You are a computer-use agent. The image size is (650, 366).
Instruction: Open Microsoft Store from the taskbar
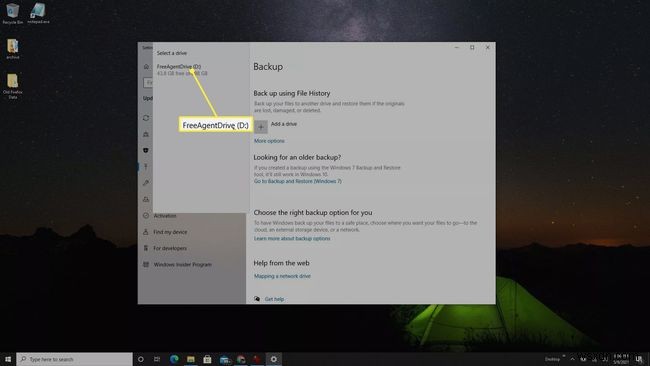click(x=207, y=359)
